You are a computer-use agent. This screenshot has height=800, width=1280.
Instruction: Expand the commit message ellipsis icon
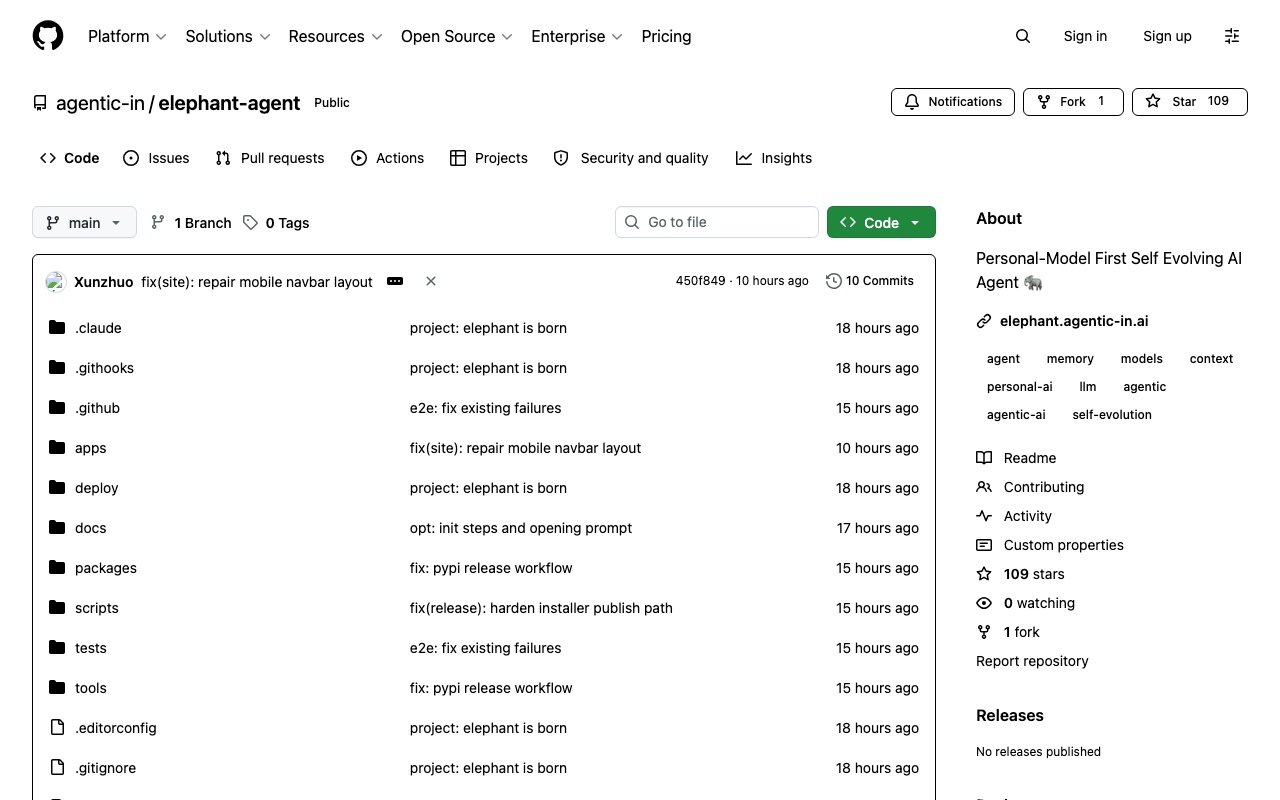tap(395, 281)
